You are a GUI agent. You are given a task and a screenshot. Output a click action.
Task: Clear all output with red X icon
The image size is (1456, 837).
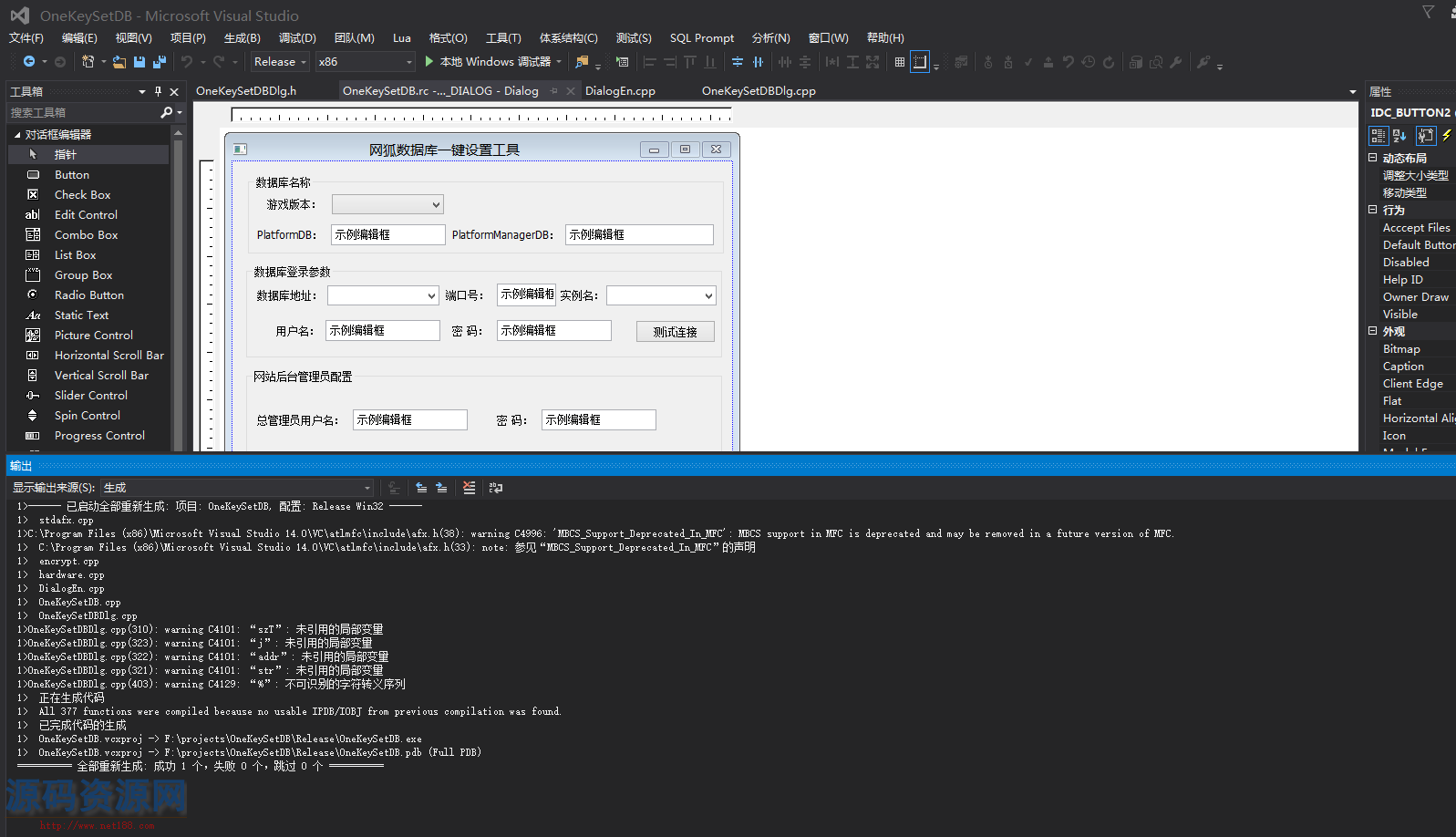coord(469,488)
